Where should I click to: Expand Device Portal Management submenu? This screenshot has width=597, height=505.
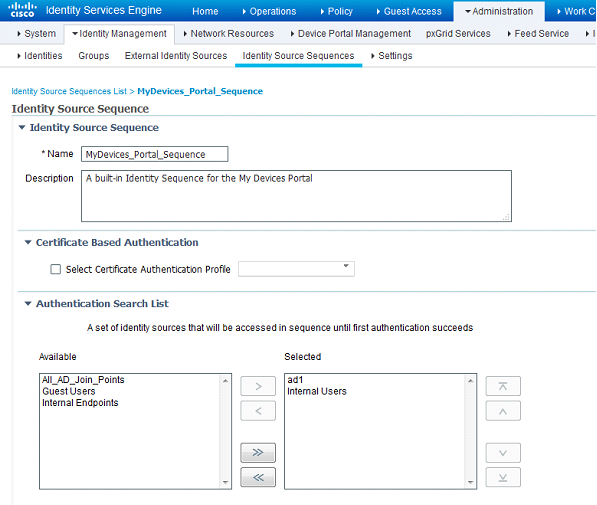[x=351, y=34]
